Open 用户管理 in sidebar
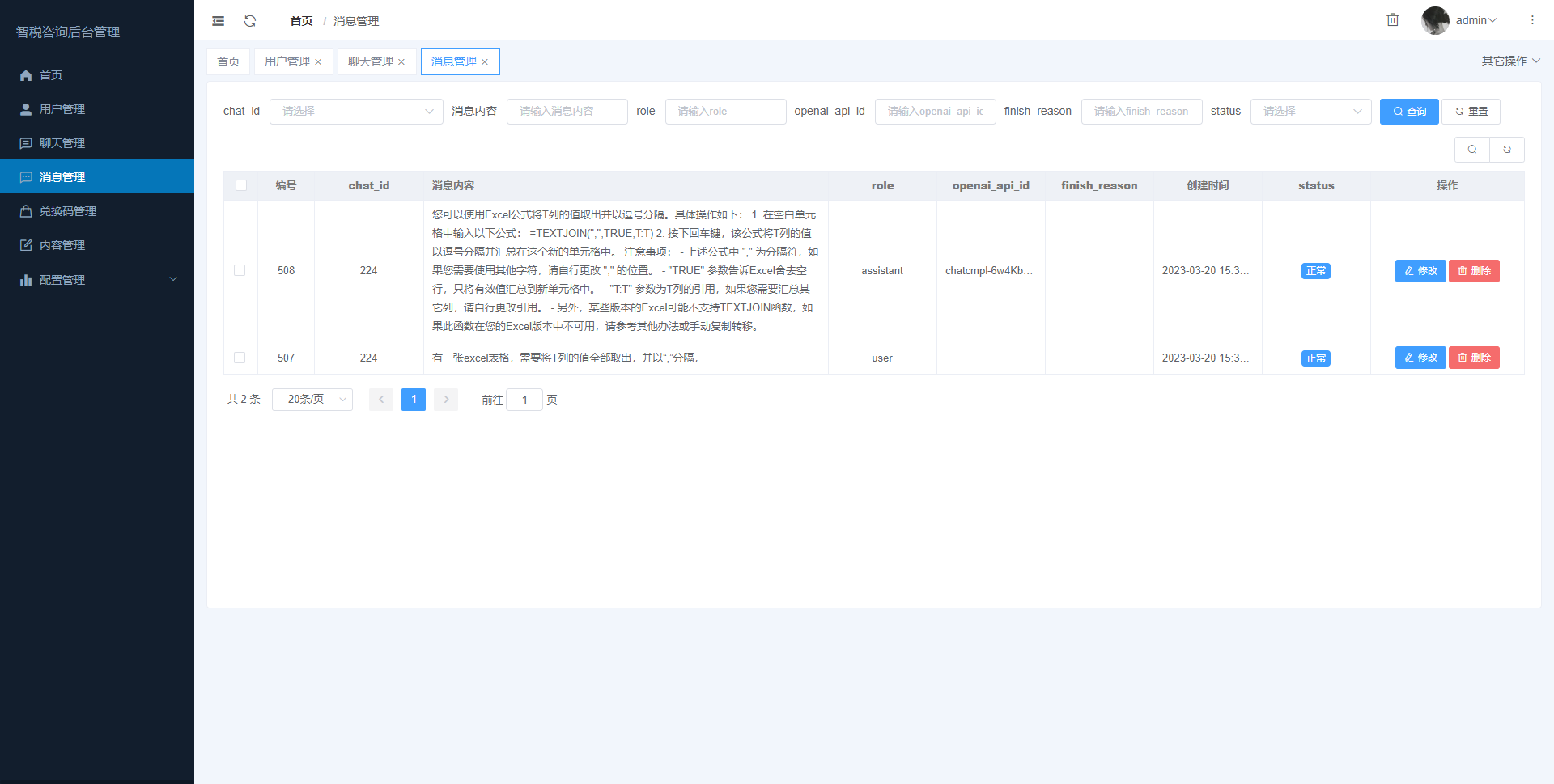 97,109
